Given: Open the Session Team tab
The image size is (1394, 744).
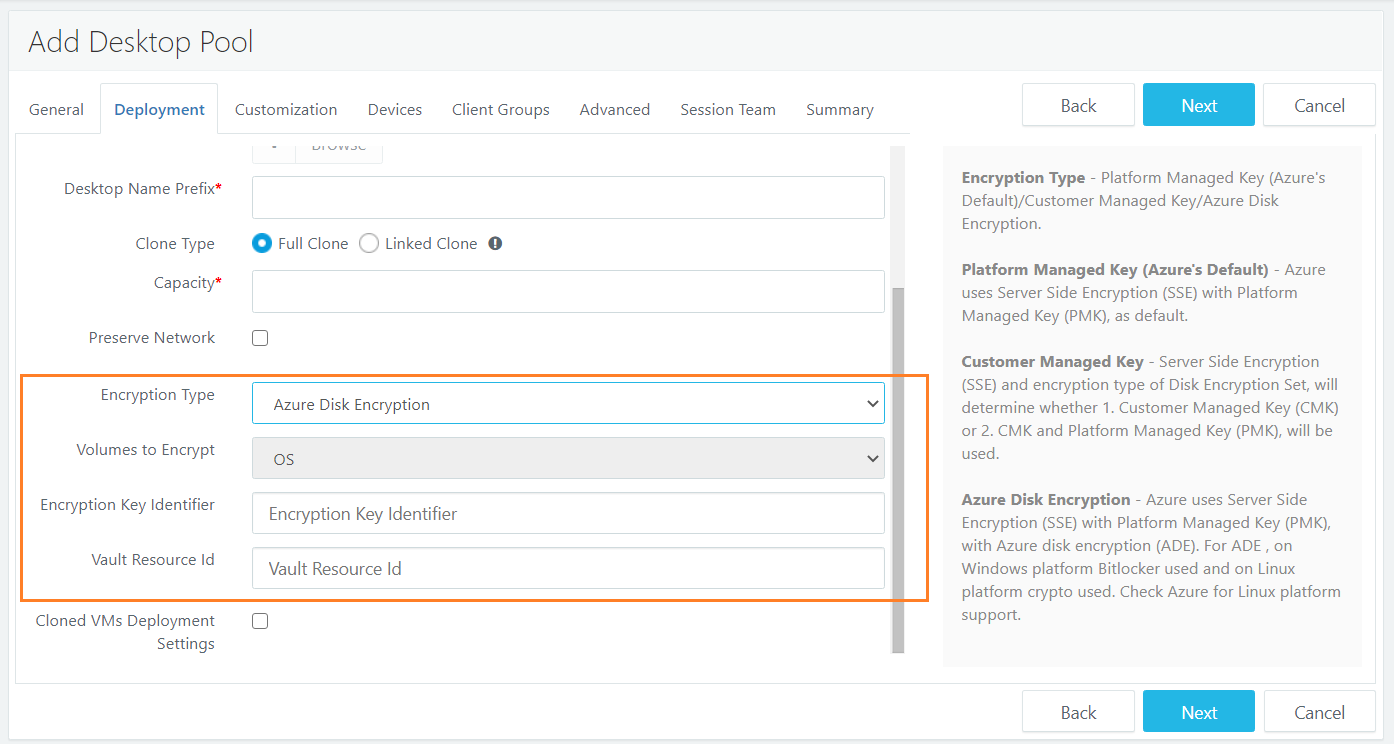Looking at the screenshot, I should 728,110.
